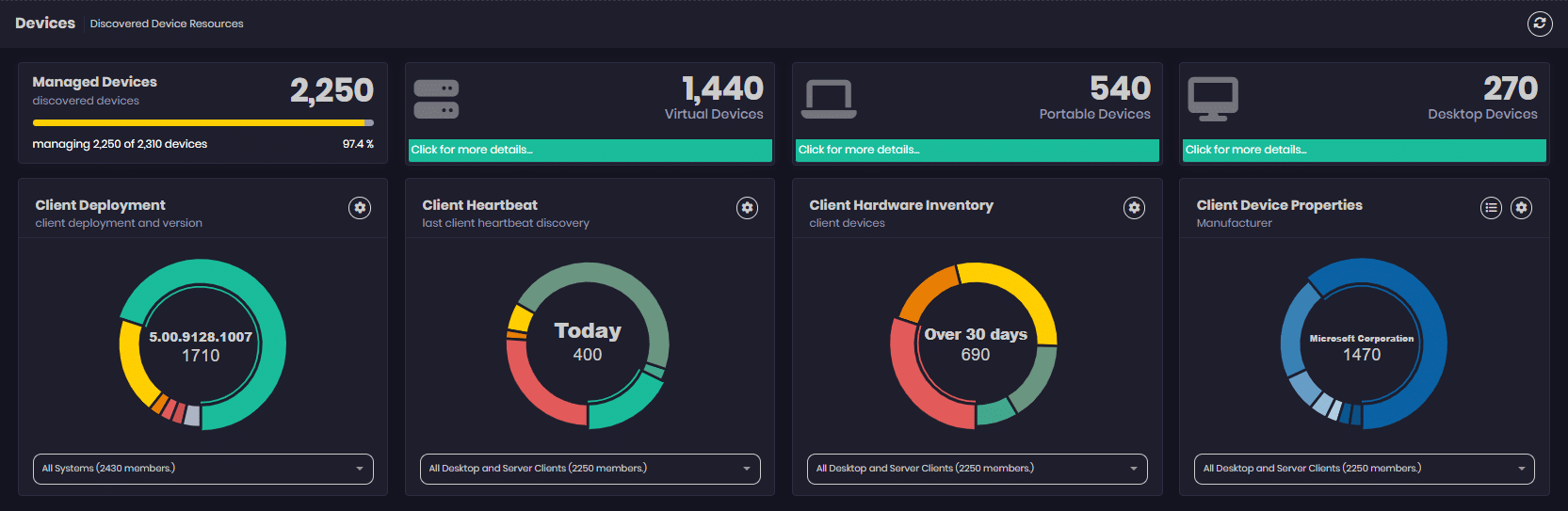Click the refresh icon in Devices header

coord(1539,24)
